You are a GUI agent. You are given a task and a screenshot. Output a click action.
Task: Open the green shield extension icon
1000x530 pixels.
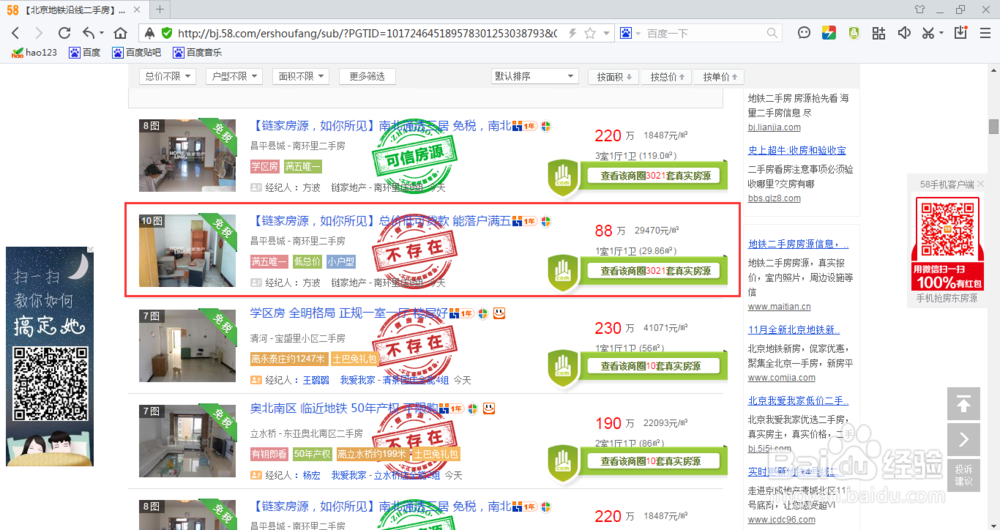coord(853,33)
